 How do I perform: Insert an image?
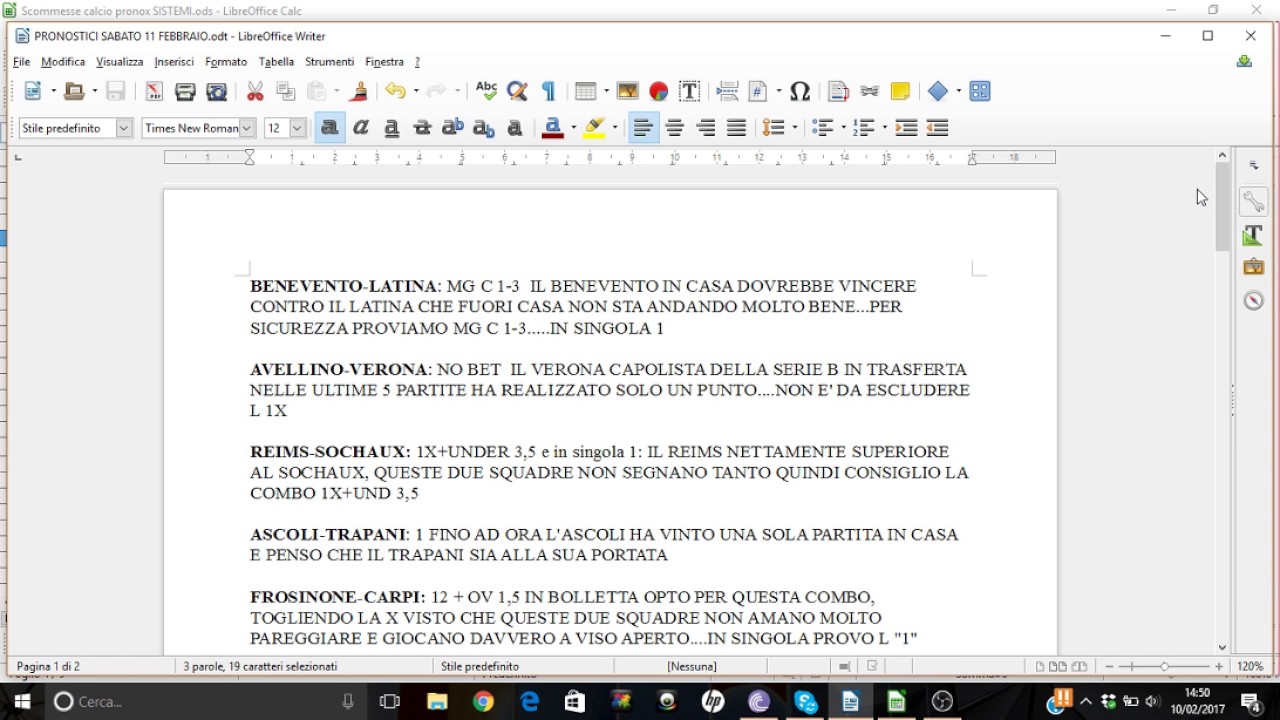[x=628, y=91]
